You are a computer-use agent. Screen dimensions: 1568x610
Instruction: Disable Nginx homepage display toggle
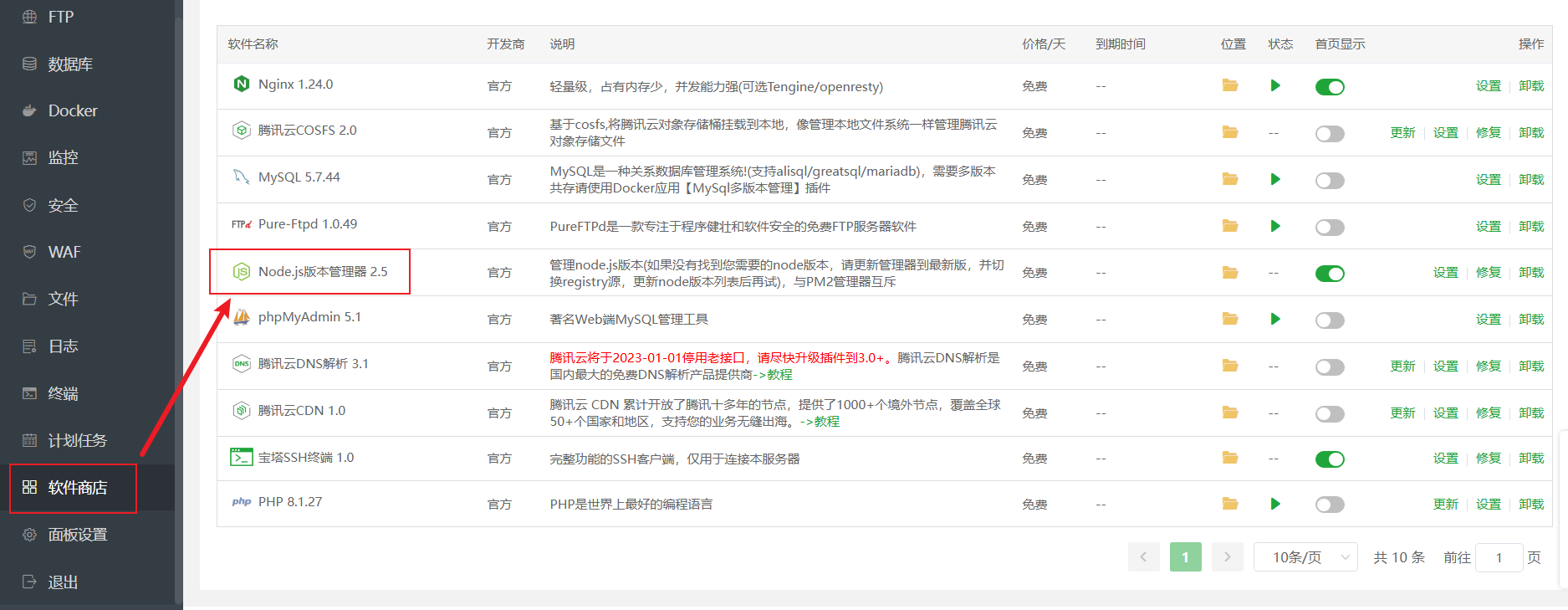click(1329, 87)
